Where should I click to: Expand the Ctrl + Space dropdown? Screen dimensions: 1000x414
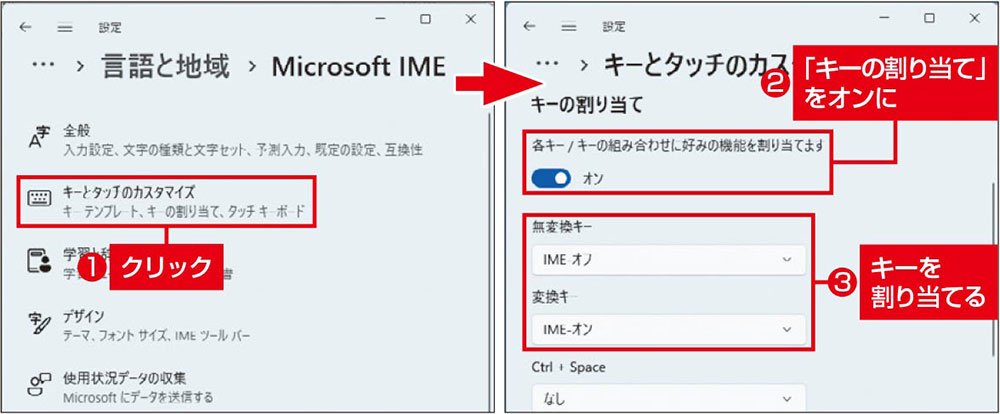click(x=668, y=399)
